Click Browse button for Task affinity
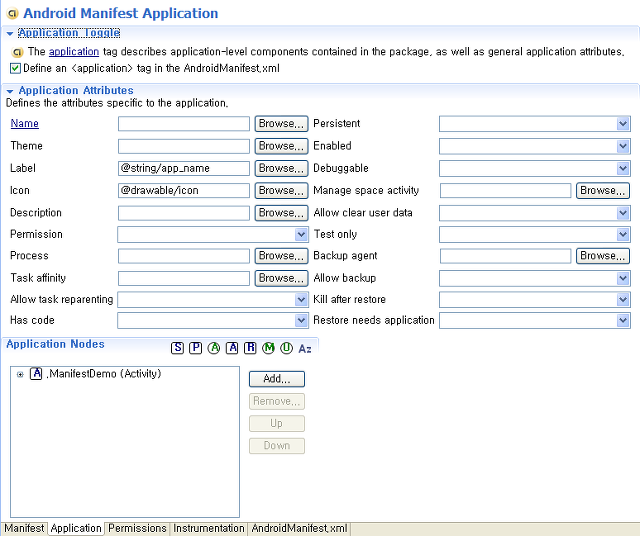This screenshot has height=536, width=640. pos(281,278)
